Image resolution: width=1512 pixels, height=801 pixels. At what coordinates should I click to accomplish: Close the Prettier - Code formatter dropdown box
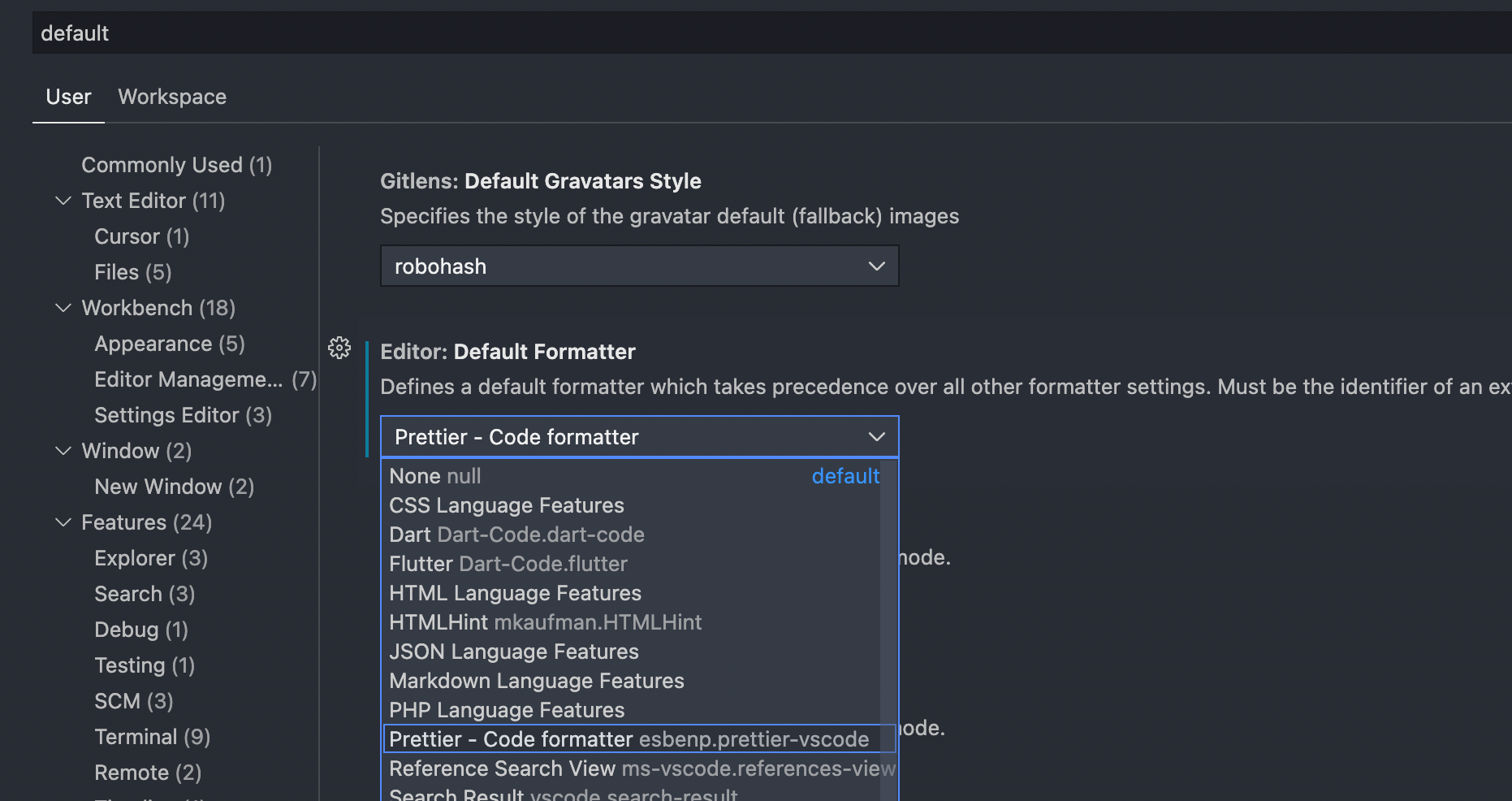click(x=640, y=437)
